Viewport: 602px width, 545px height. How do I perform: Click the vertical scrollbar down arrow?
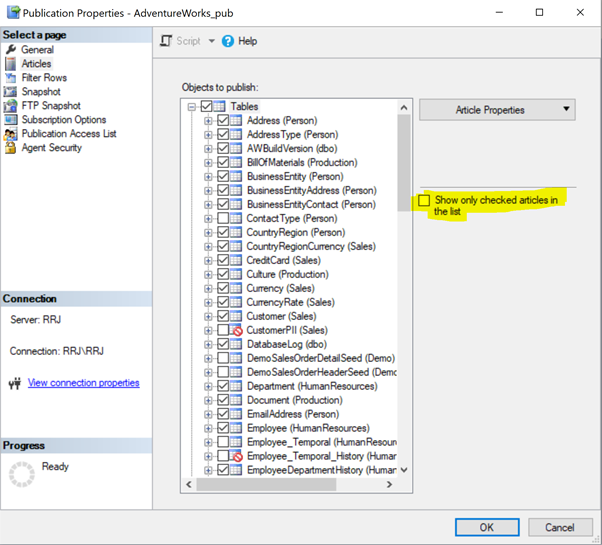[404, 470]
